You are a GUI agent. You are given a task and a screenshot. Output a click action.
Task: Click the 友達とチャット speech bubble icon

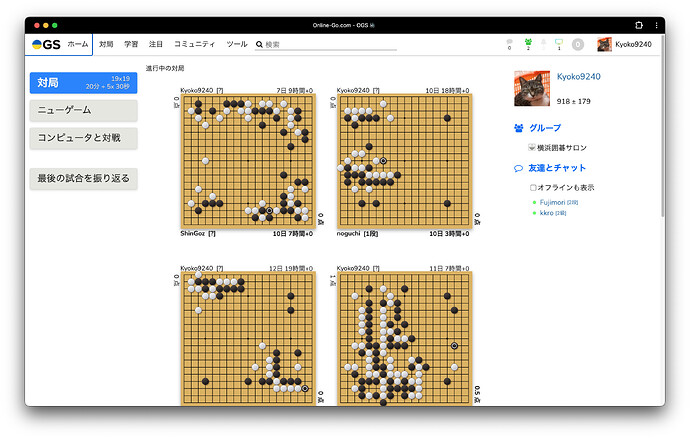click(518, 168)
